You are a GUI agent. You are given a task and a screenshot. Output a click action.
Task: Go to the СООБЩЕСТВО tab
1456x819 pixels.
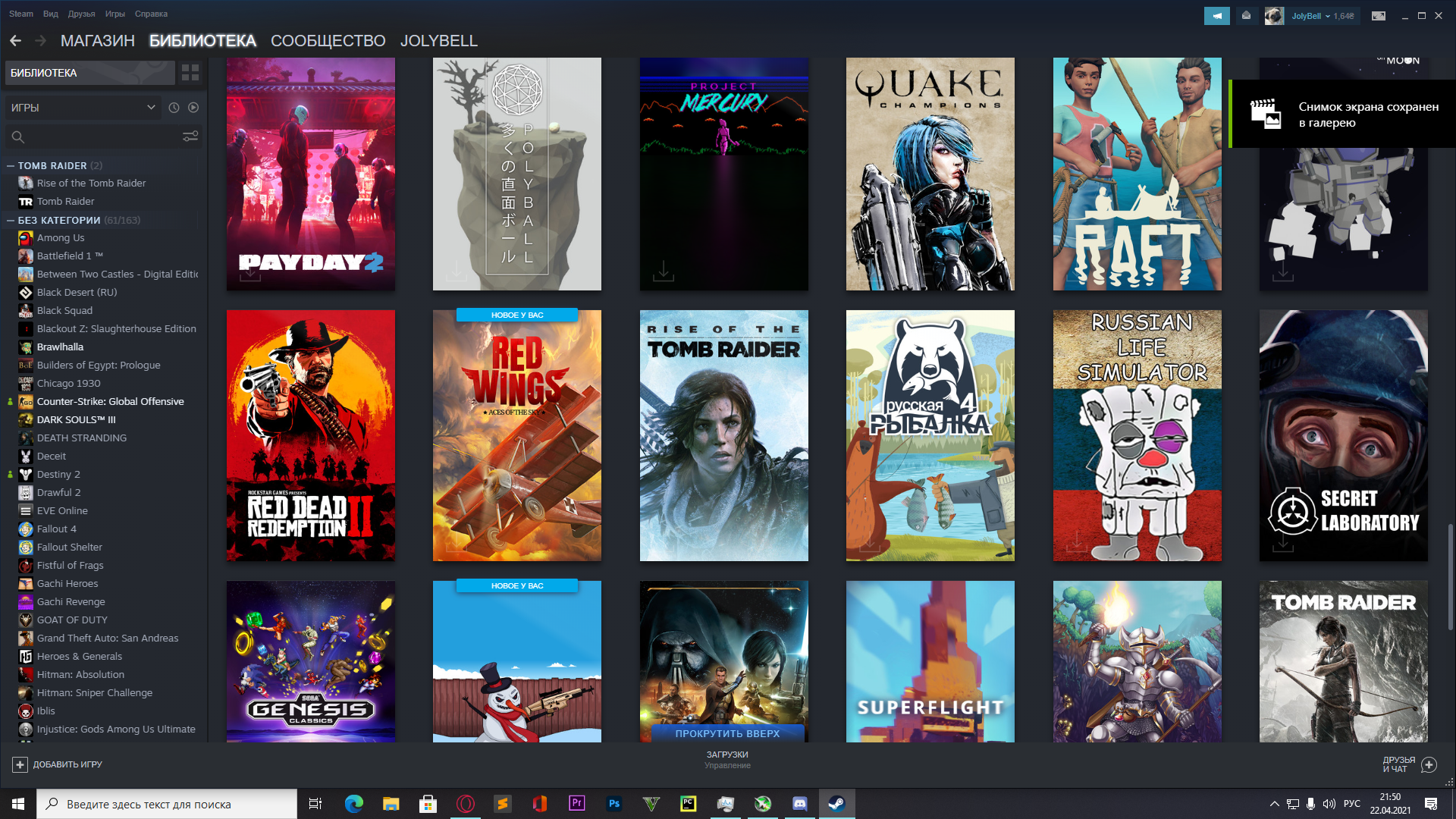click(328, 41)
